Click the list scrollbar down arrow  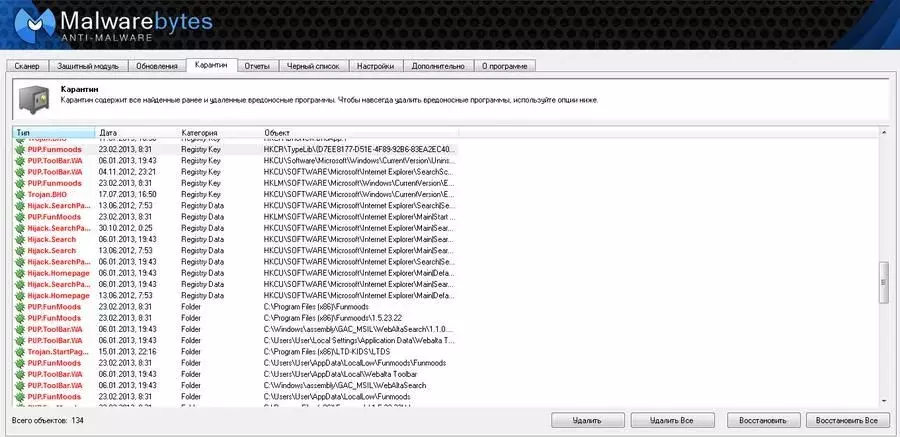click(x=883, y=401)
